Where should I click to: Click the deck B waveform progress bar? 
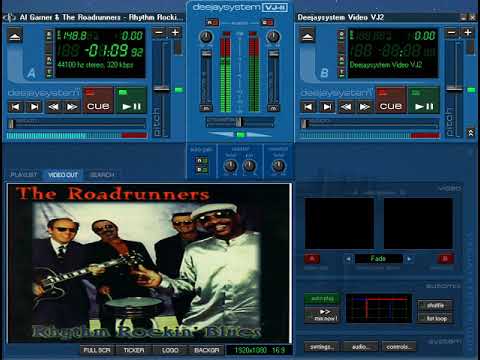point(369,136)
